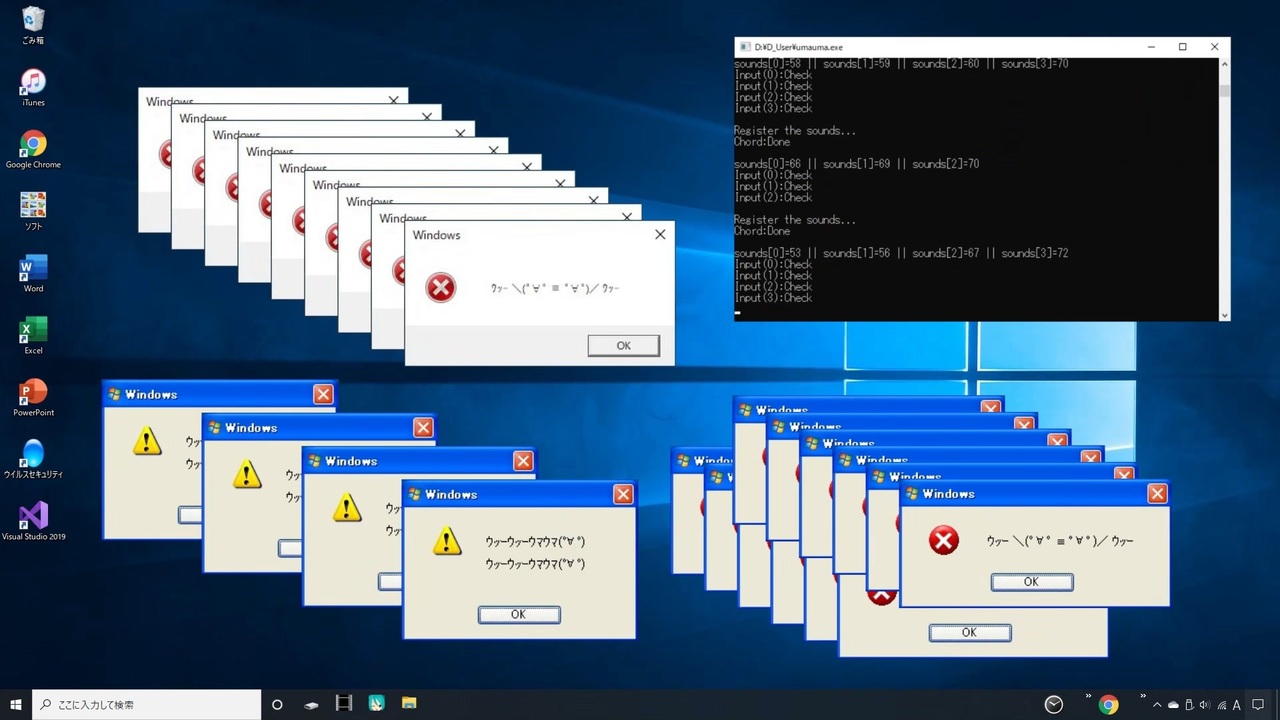Click the Chrome icon in the taskbar

click(1108, 705)
